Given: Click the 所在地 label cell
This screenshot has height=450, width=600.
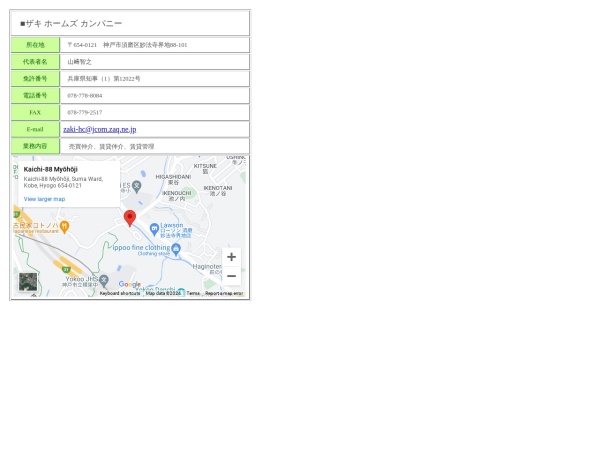Looking at the screenshot, I should click(x=35, y=45).
